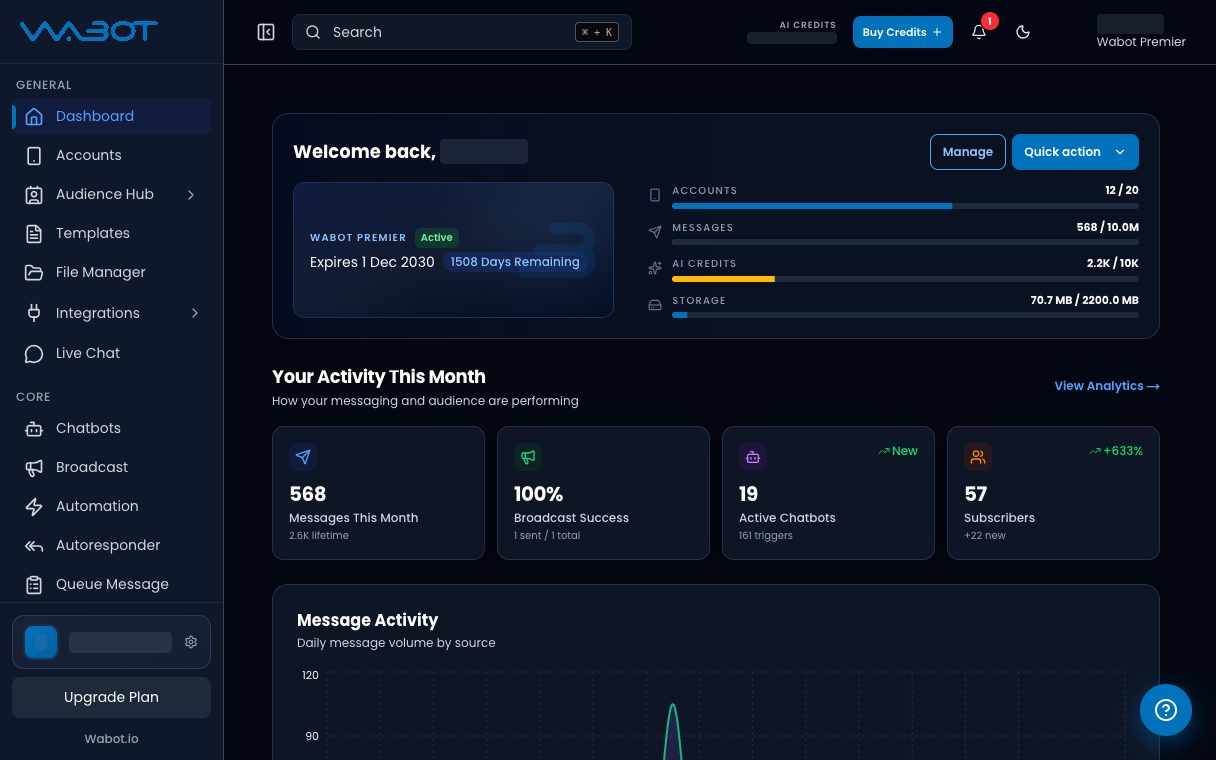Click the Chatbots robot icon in sidebar
Image resolution: width=1216 pixels, height=760 pixels.
(x=34, y=428)
